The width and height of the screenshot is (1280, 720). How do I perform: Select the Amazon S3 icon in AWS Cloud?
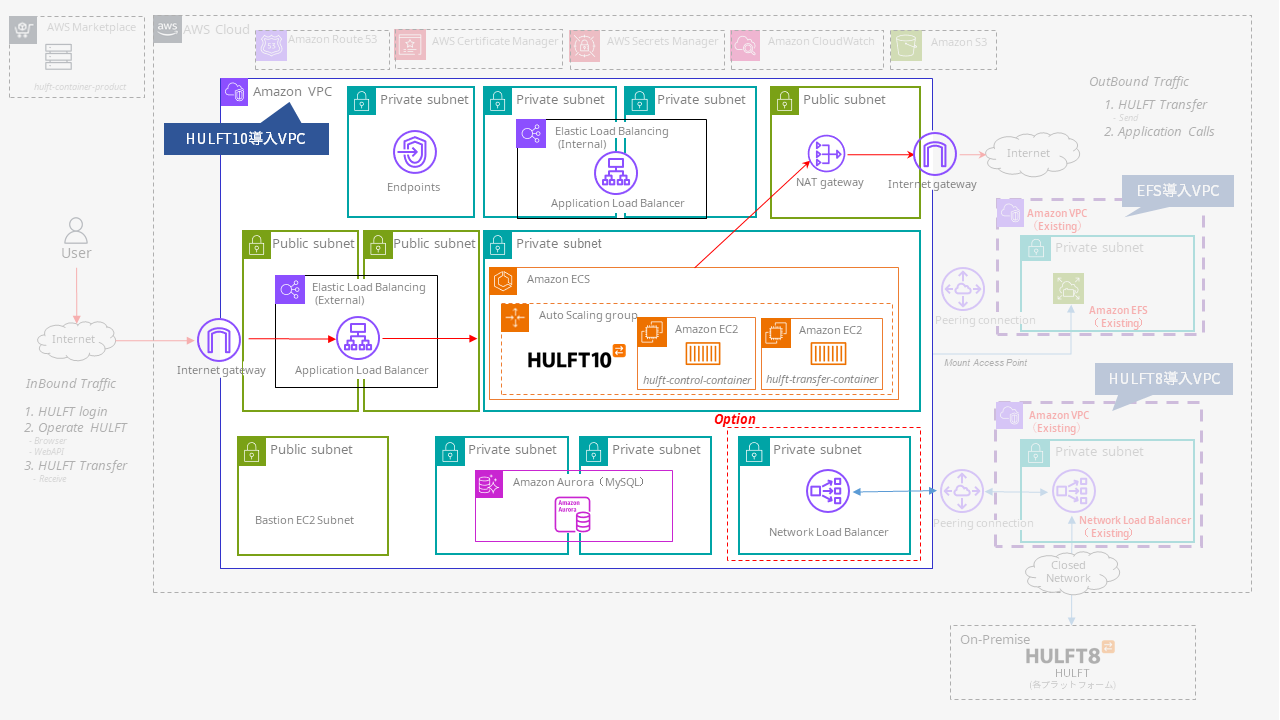(x=905, y=44)
